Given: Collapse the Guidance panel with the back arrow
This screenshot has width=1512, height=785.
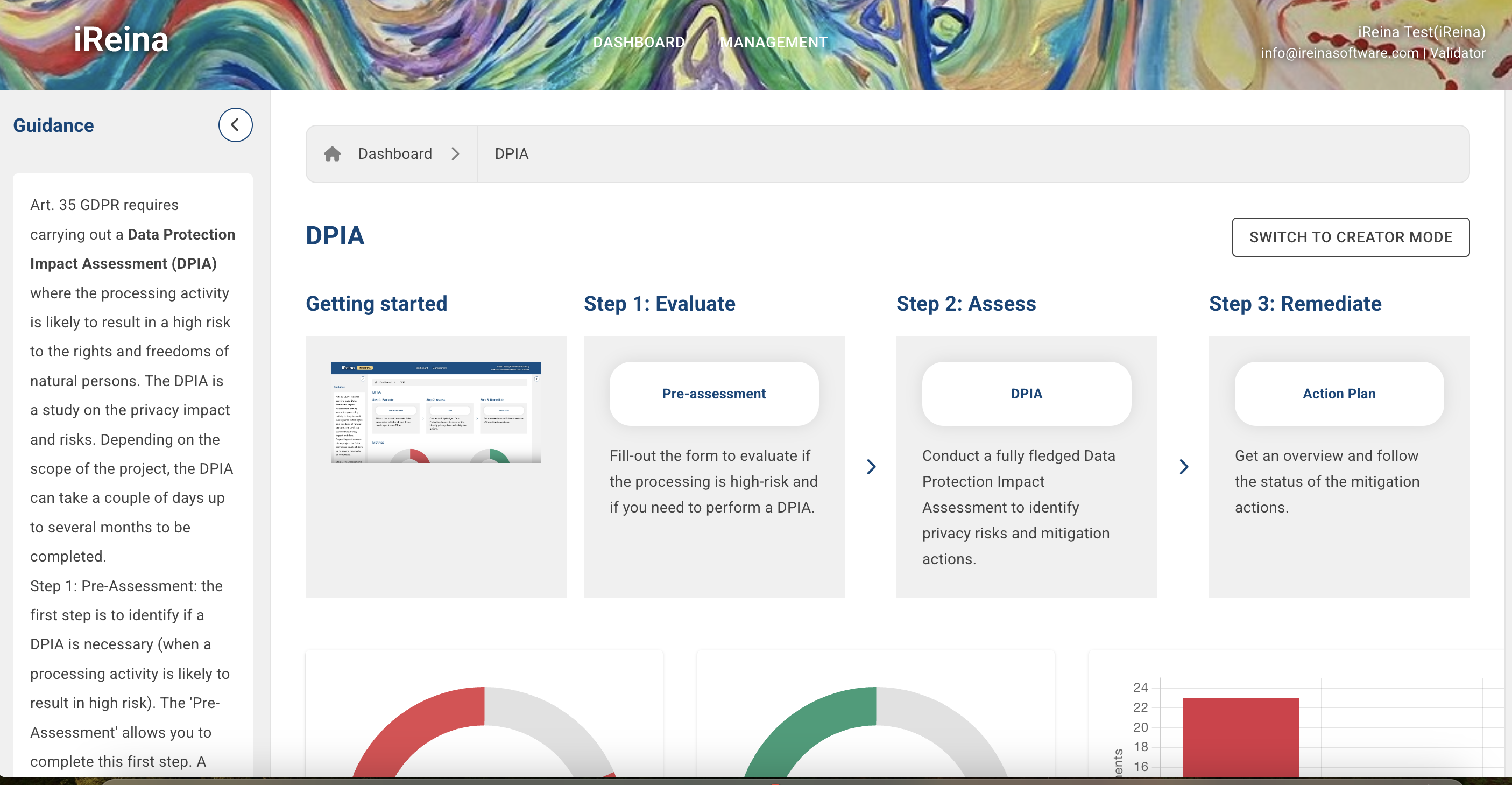Looking at the screenshot, I should point(235,124).
